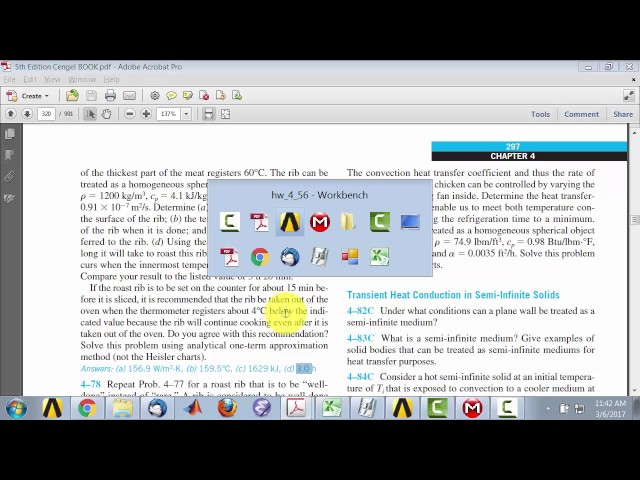
Task: Choose the Excel icon in the task switcher
Action: (x=380, y=257)
